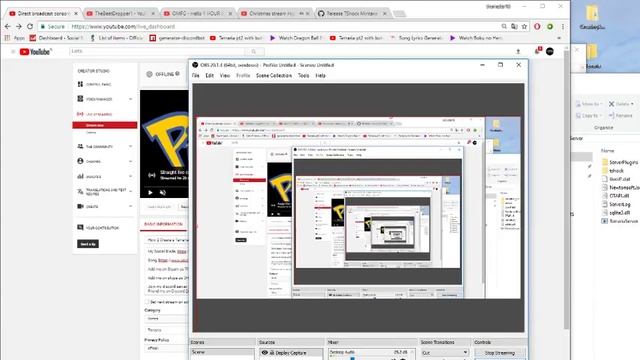The image size is (640, 360).
Task: Click the Send a tip button in the Creator Studio sidebar
Action: [x=88, y=244]
